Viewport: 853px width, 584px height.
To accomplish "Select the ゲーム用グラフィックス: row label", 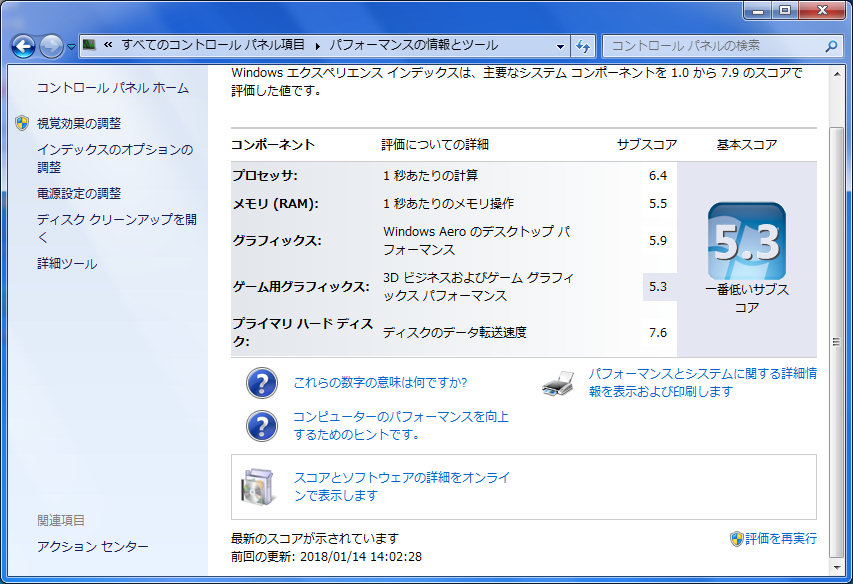I will 301,287.
